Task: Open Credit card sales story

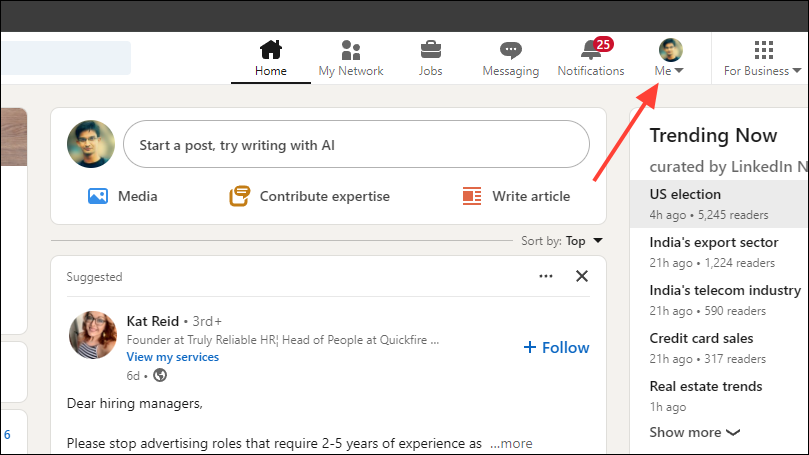Action: click(x=701, y=338)
